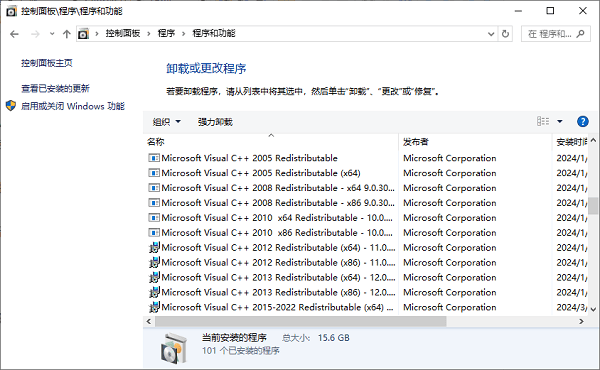Viewport: 600px width, 370px height.
Task: Click Microsoft Corporation publisher for 2005 Redistributable
Action: (450, 158)
